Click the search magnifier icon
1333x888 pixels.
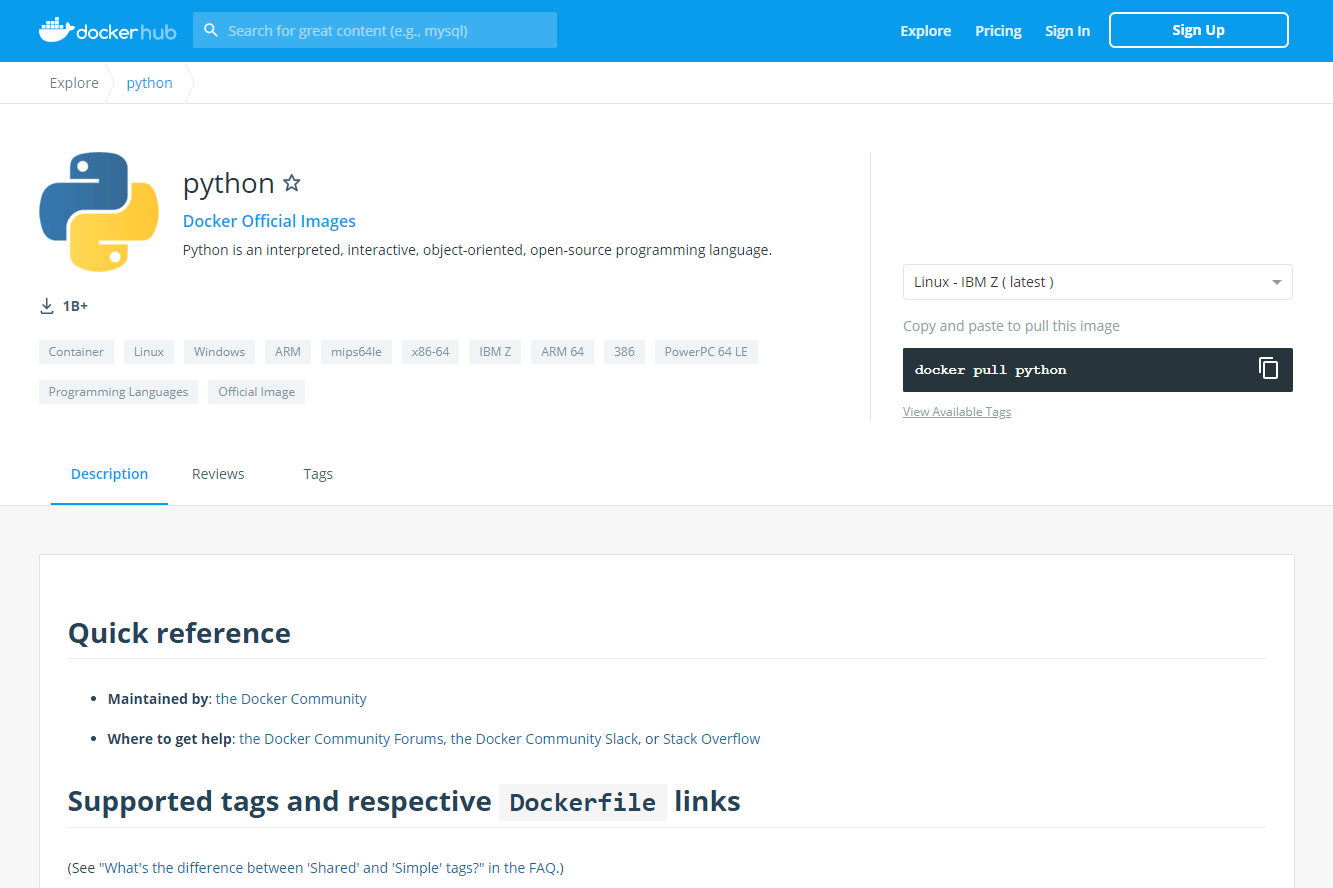pyautogui.click(x=211, y=30)
